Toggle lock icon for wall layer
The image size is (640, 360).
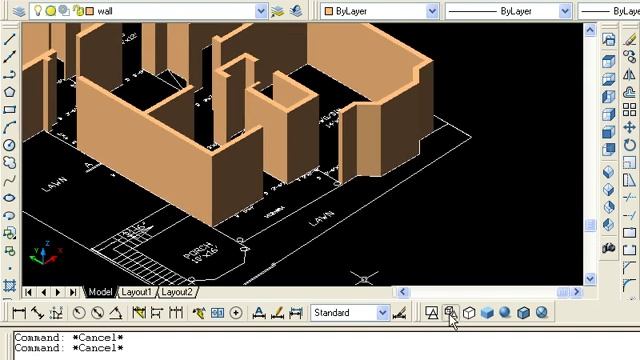point(78,11)
